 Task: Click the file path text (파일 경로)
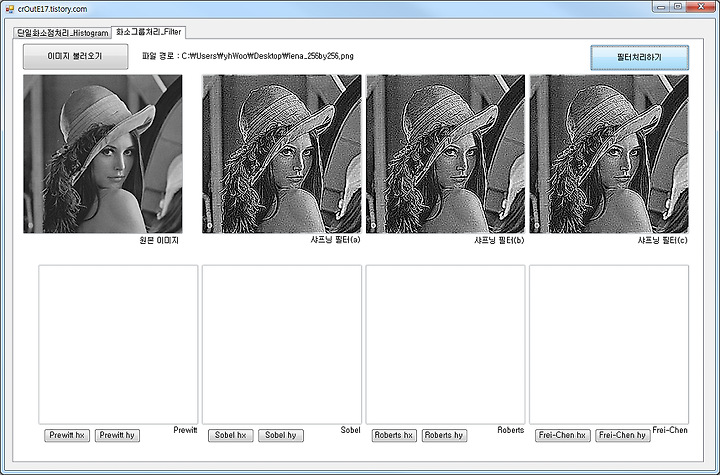(x=248, y=56)
